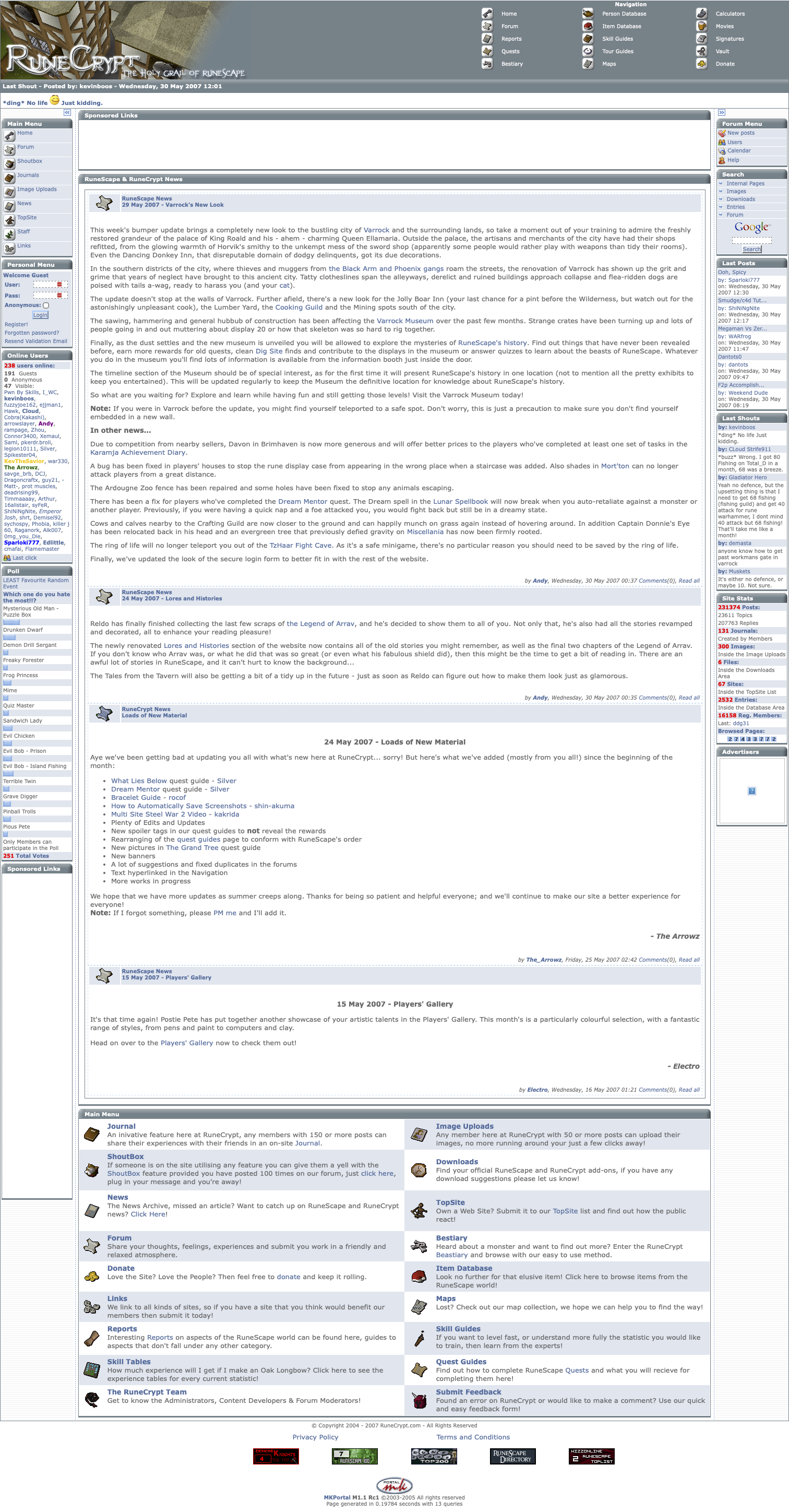Open the Movies icon
The width and height of the screenshot is (789, 1512).
coord(701,26)
